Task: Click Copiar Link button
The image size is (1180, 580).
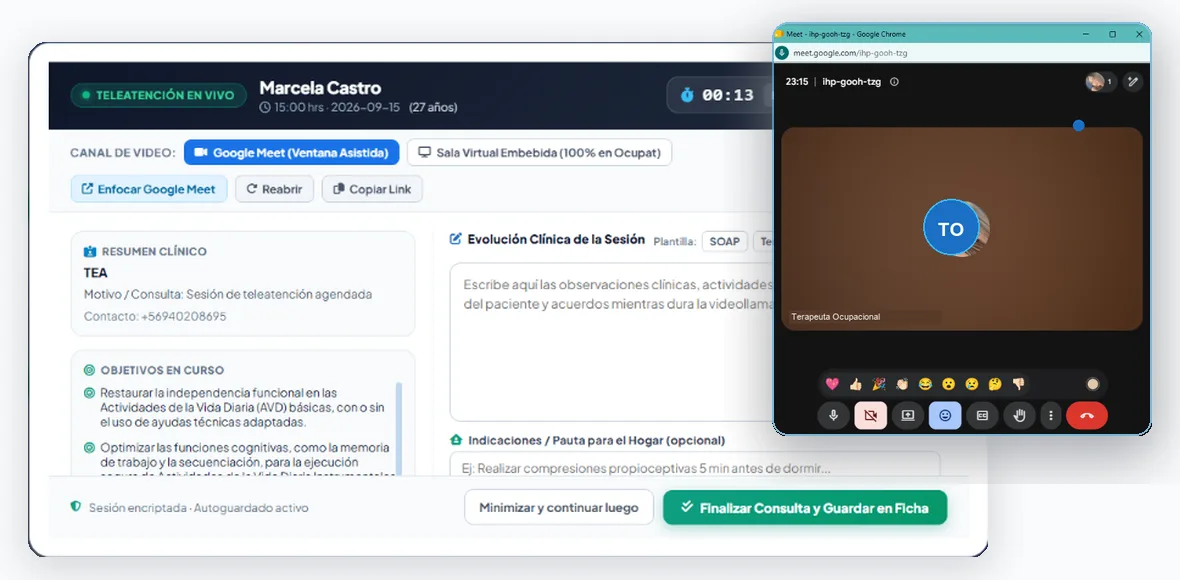Action: [x=373, y=189]
